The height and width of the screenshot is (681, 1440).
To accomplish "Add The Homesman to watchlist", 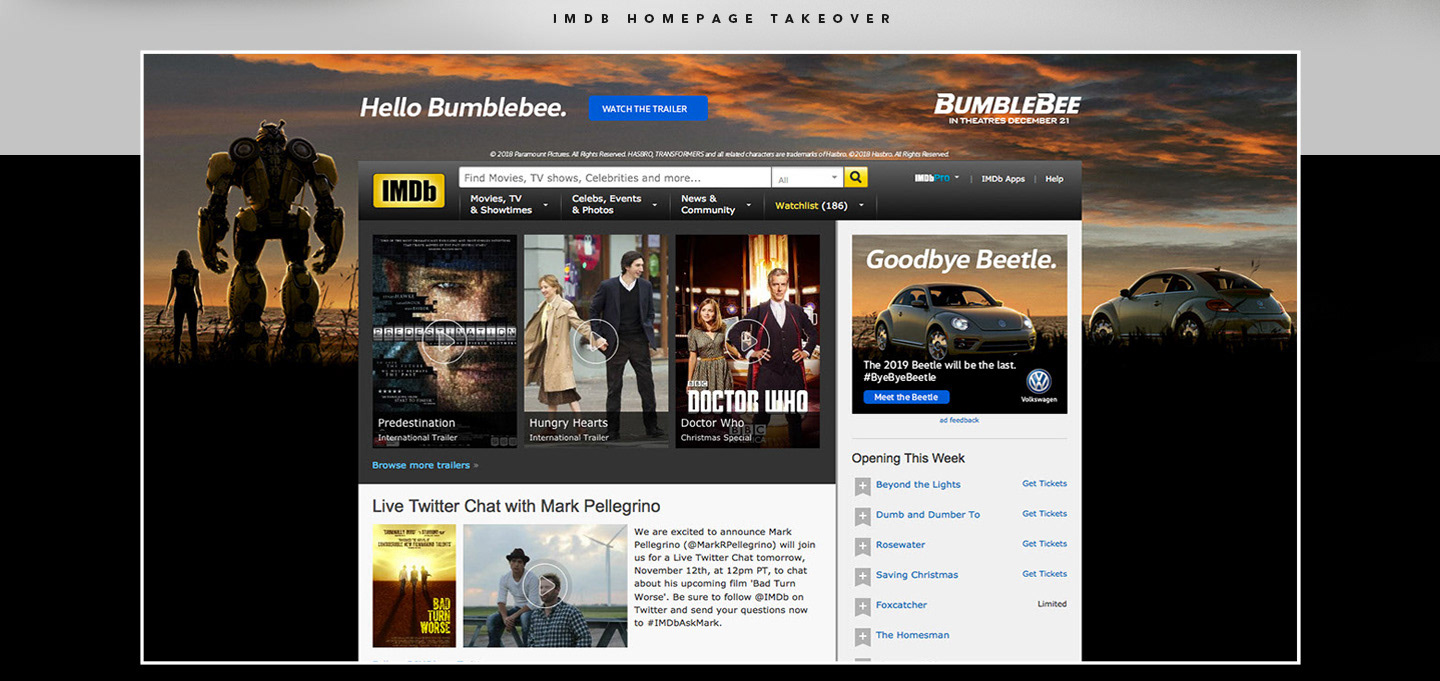I will 862,636.
